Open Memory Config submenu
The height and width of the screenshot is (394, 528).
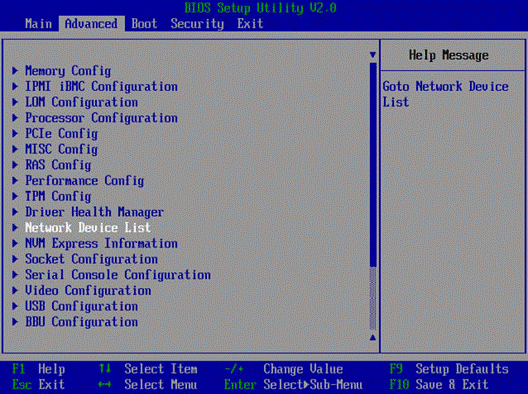click(x=68, y=71)
